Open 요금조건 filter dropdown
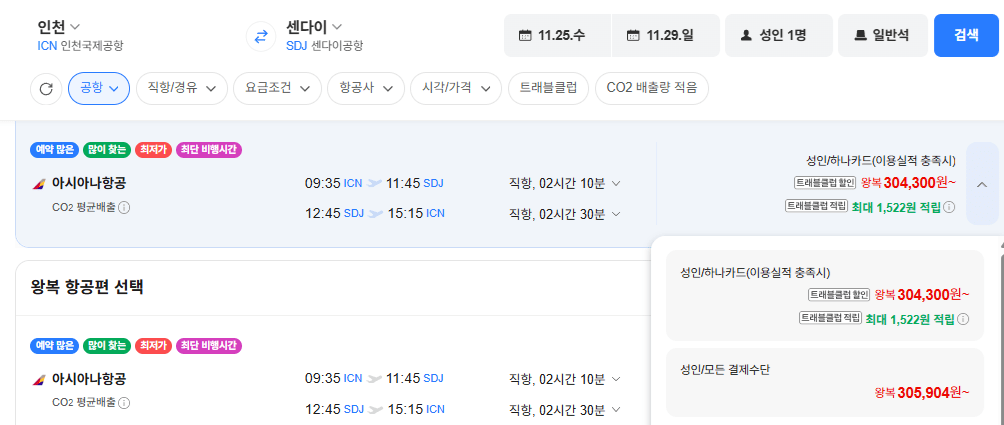This screenshot has height=425, width=1004. pyautogui.click(x=277, y=88)
